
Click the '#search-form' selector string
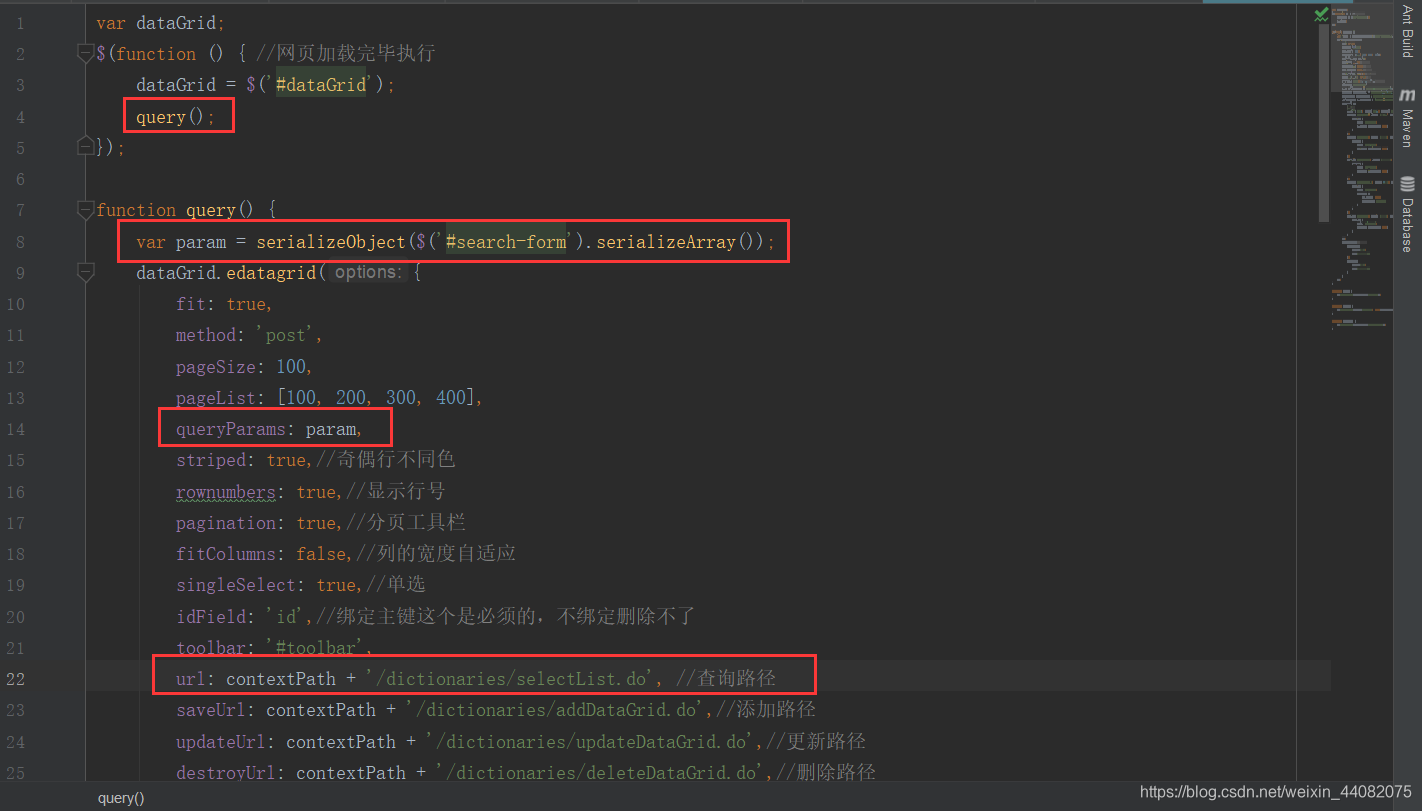(506, 242)
